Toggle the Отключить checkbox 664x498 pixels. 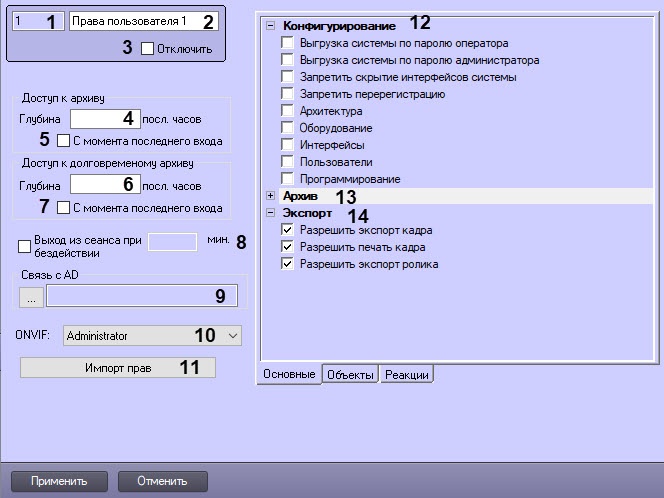tap(148, 48)
